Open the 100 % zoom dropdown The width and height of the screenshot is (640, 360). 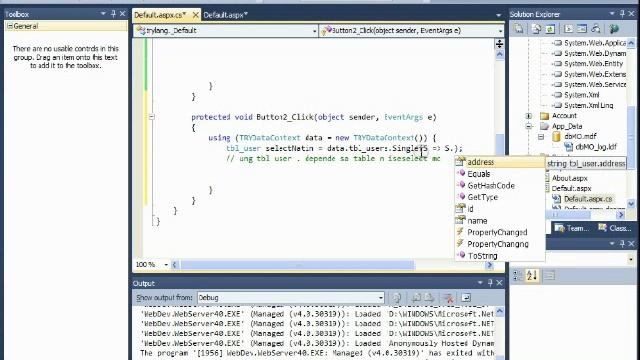coord(166,265)
